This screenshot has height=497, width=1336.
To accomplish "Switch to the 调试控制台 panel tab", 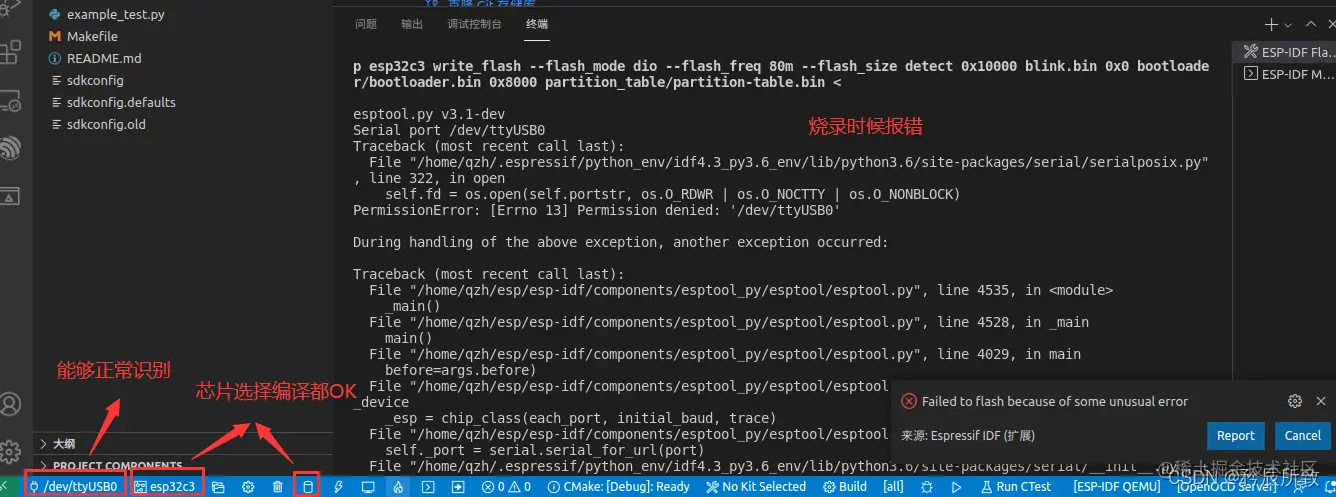I will 475,24.
